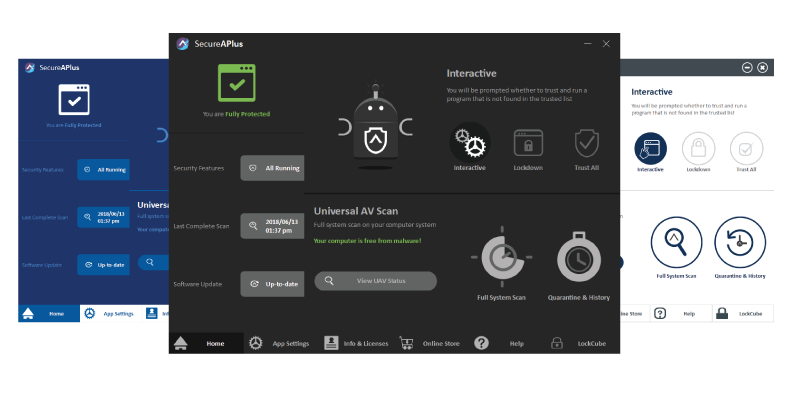The image size is (800, 400).
Task: Click free from malware message in dark window
Action: (x=368, y=240)
